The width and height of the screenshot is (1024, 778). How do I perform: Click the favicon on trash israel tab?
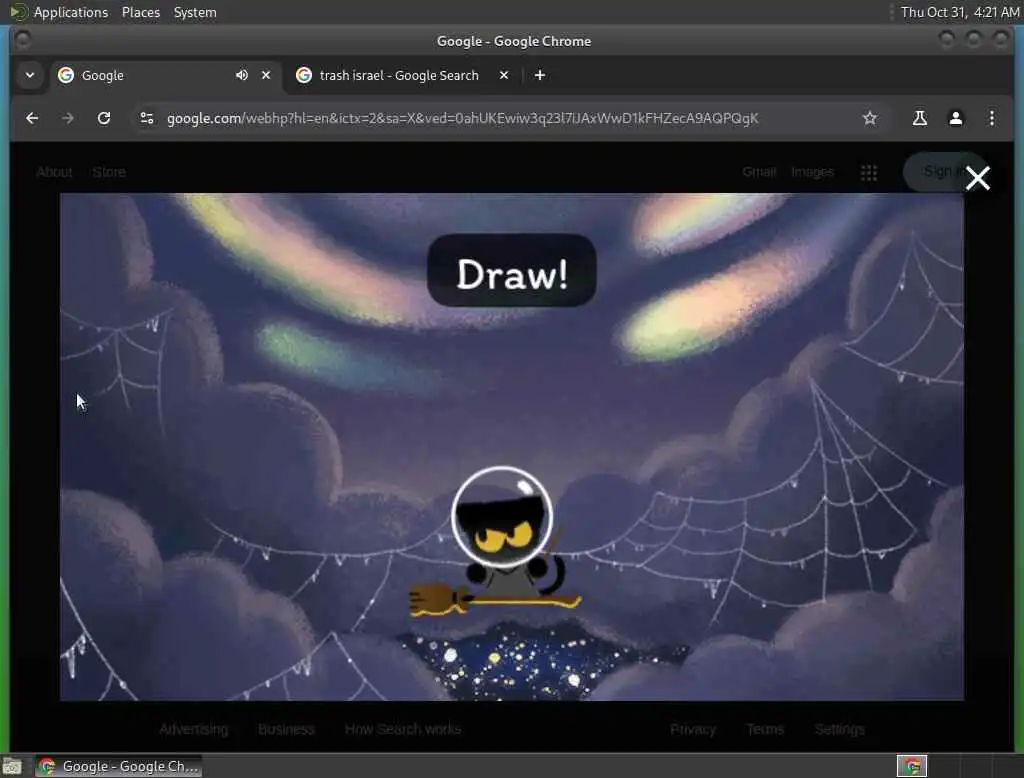tap(304, 75)
